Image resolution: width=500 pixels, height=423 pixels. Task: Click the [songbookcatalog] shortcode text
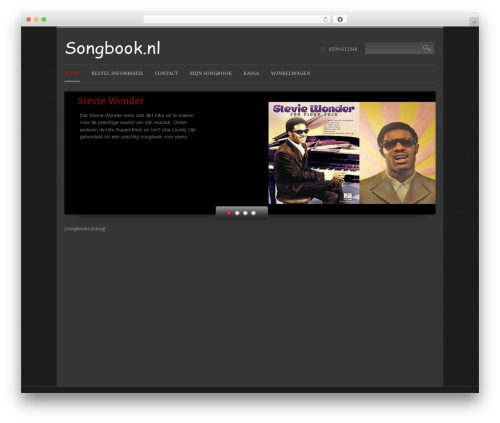click(x=85, y=229)
